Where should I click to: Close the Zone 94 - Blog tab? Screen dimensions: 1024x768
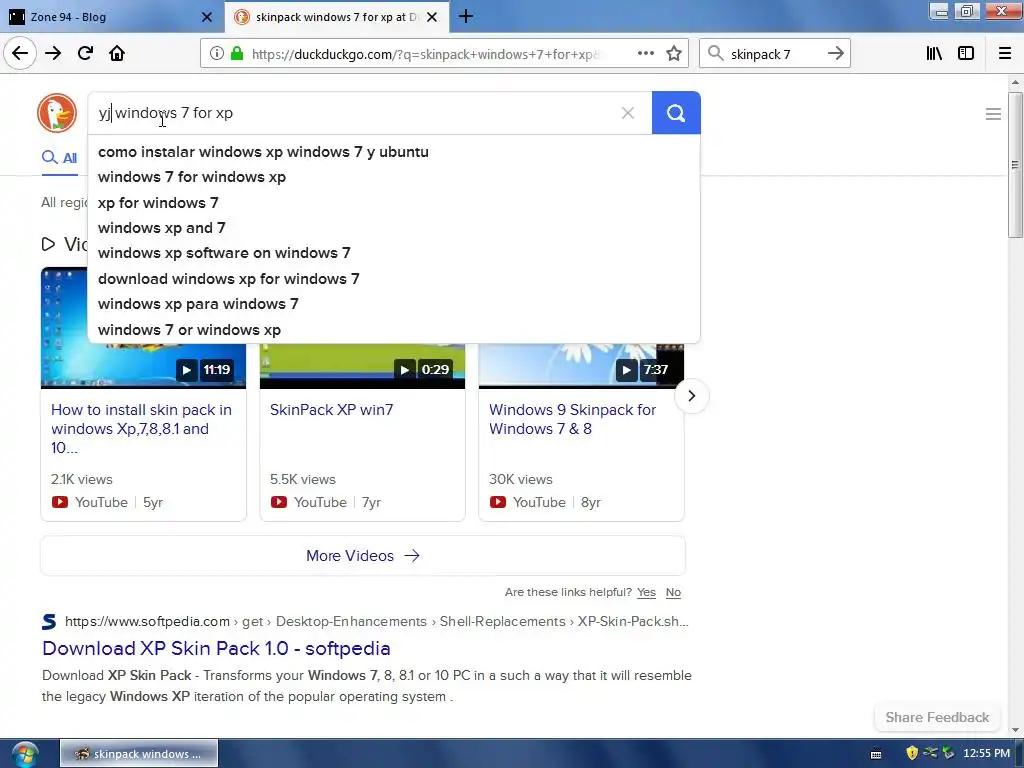[x=207, y=17]
